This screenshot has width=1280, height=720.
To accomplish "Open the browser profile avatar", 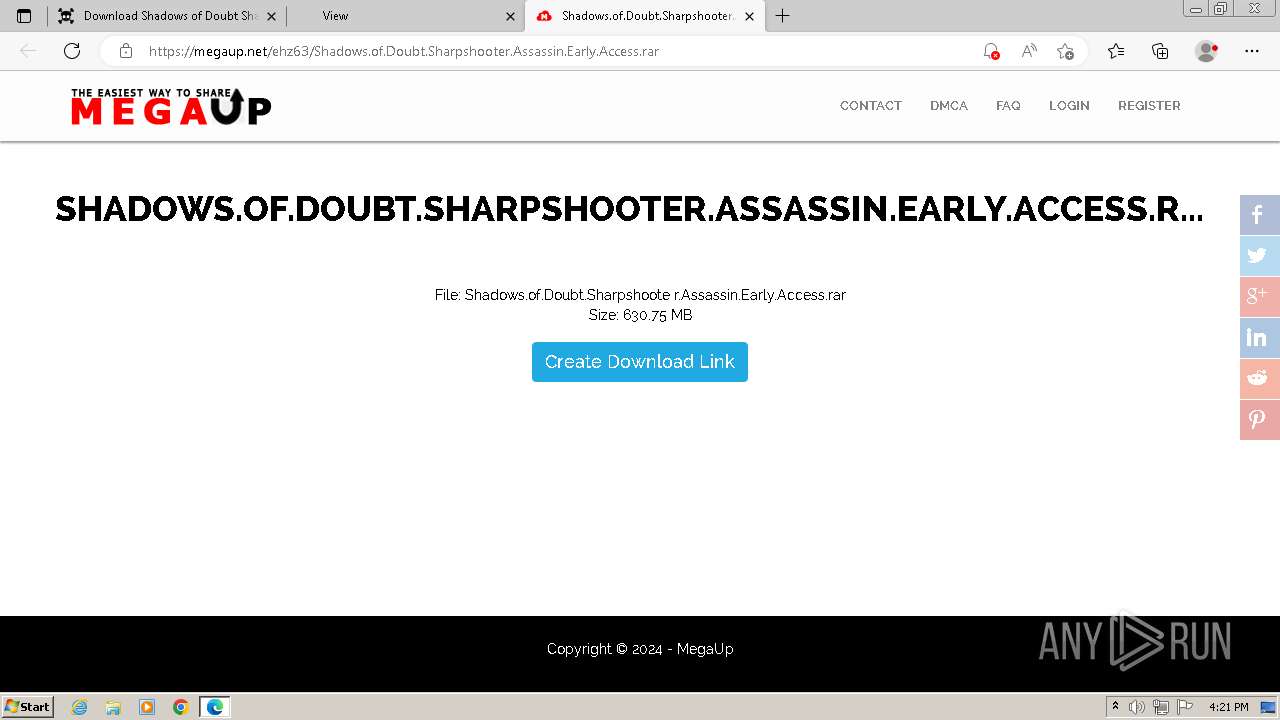I will pos(1206,51).
